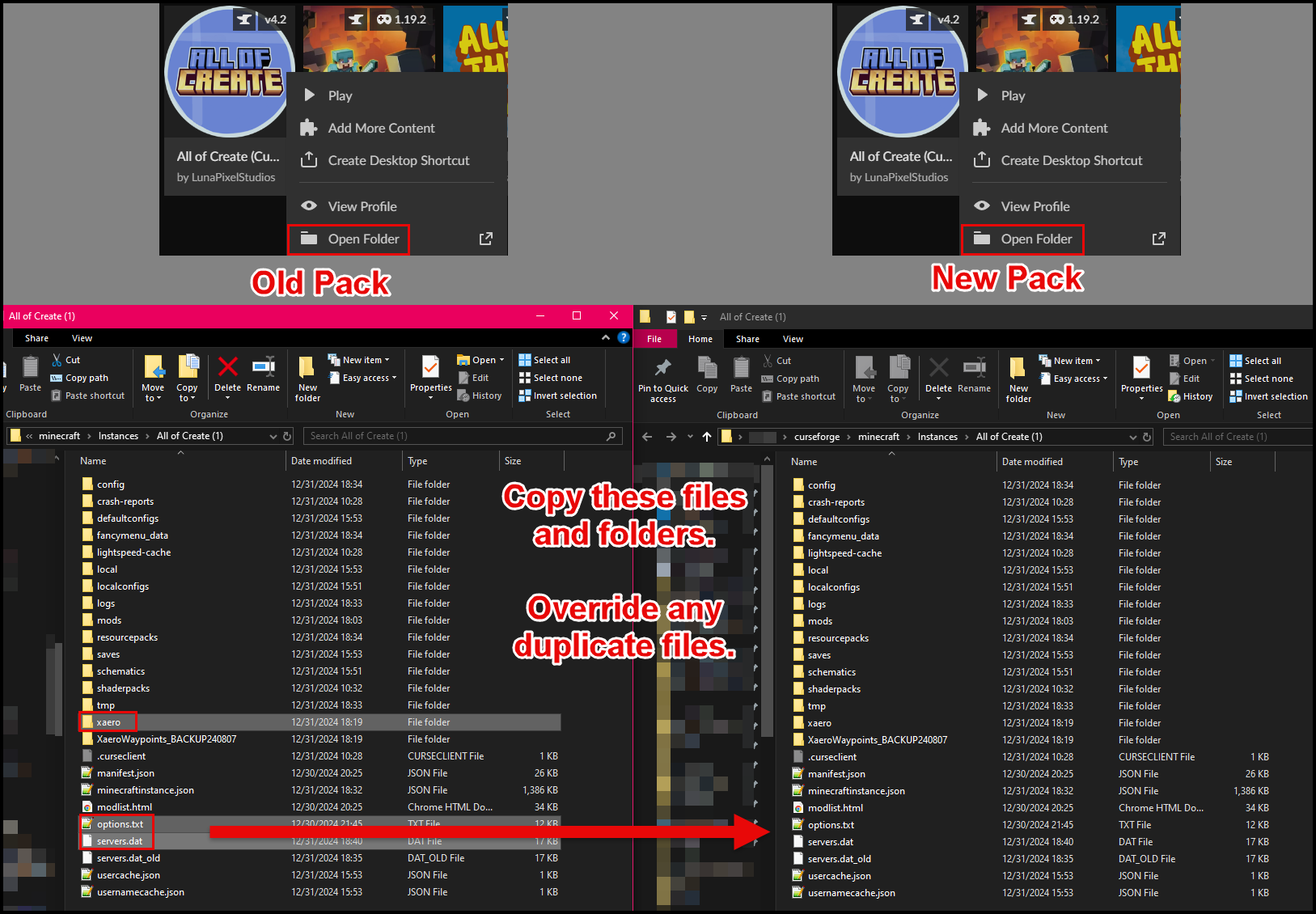Click the Back arrow in right Explorer window
Screen dimensions: 1316x914
647,437
